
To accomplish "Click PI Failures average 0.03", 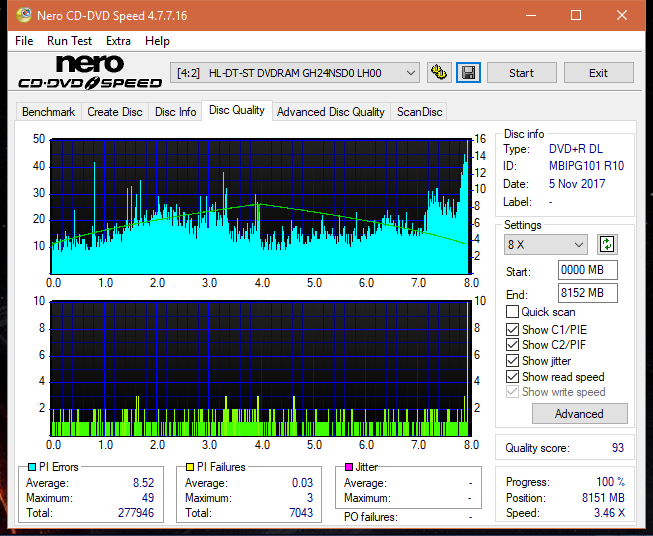I will click(x=302, y=483).
